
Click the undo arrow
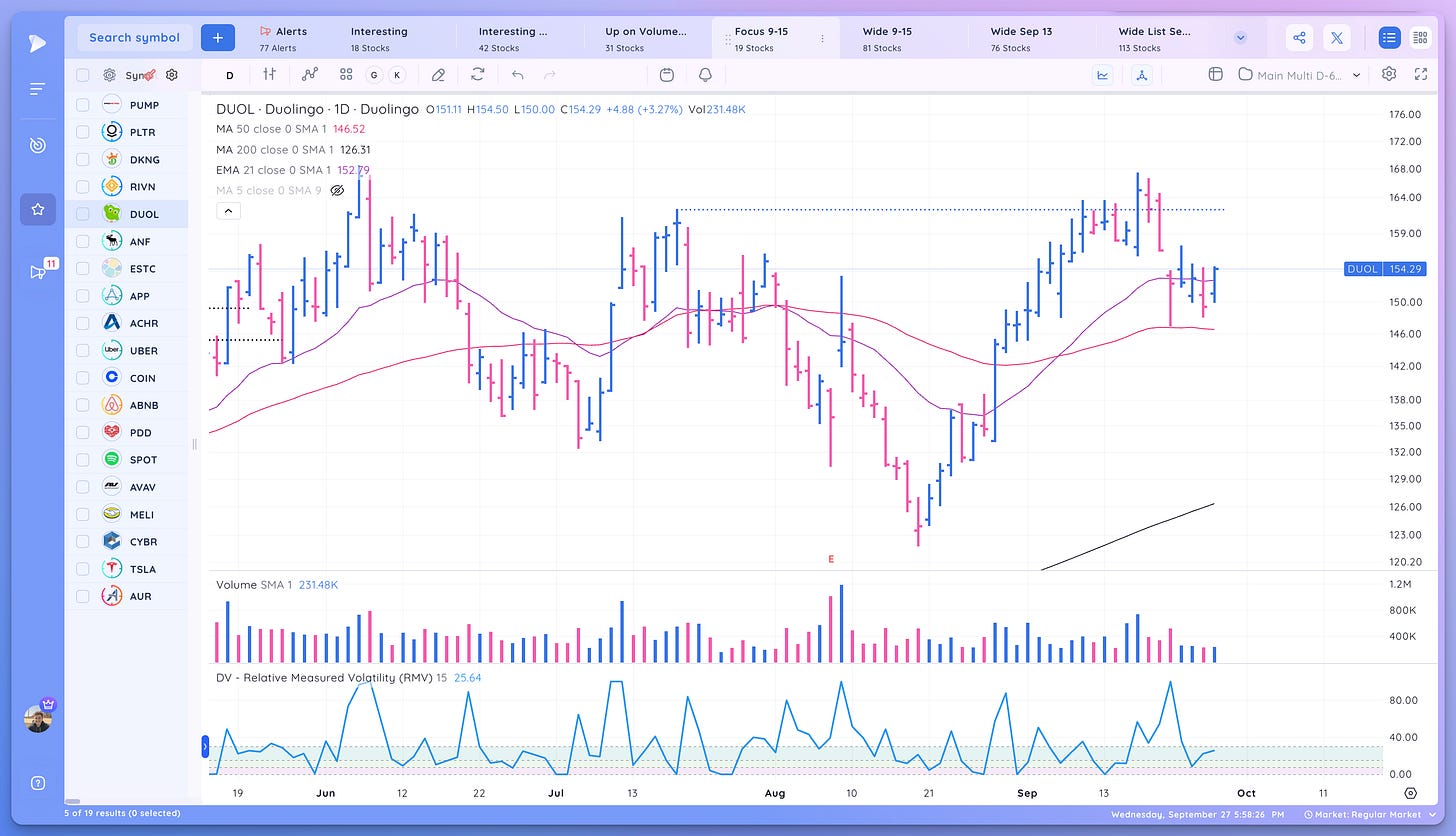pos(517,74)
